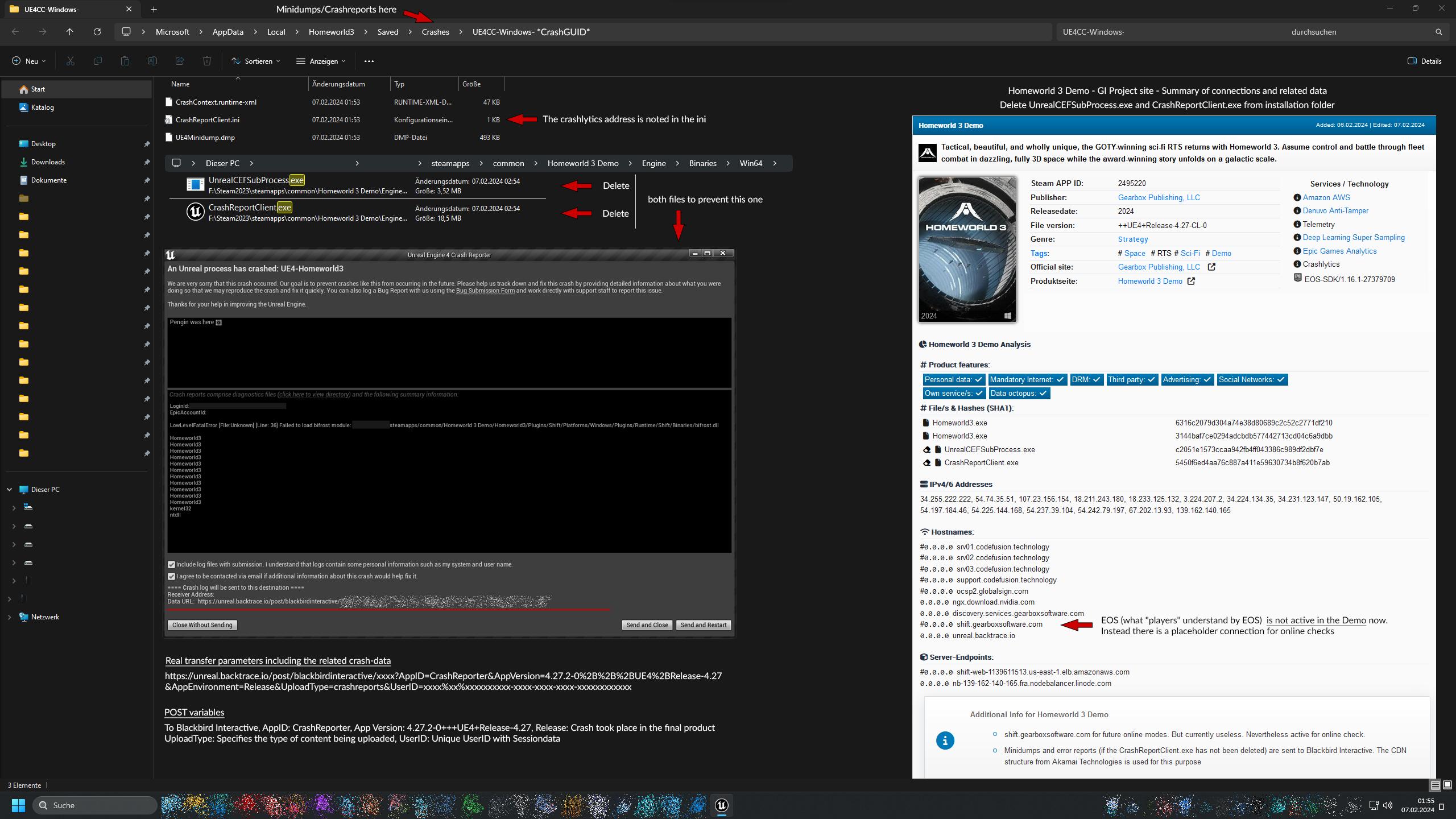Open the Anzeigen dropdown

(x=321, y=61)
